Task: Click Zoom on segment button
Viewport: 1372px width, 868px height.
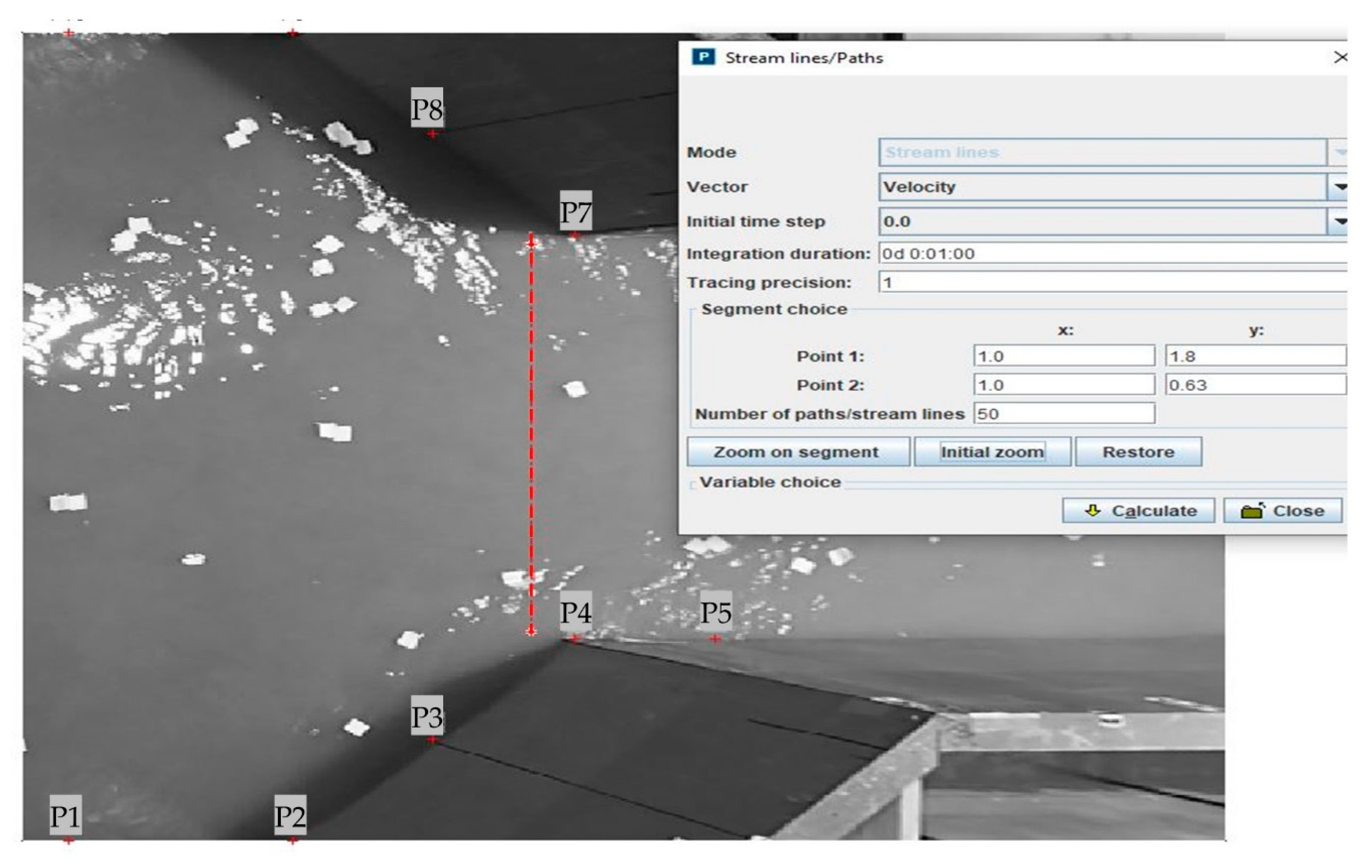Action: [797, 452]
